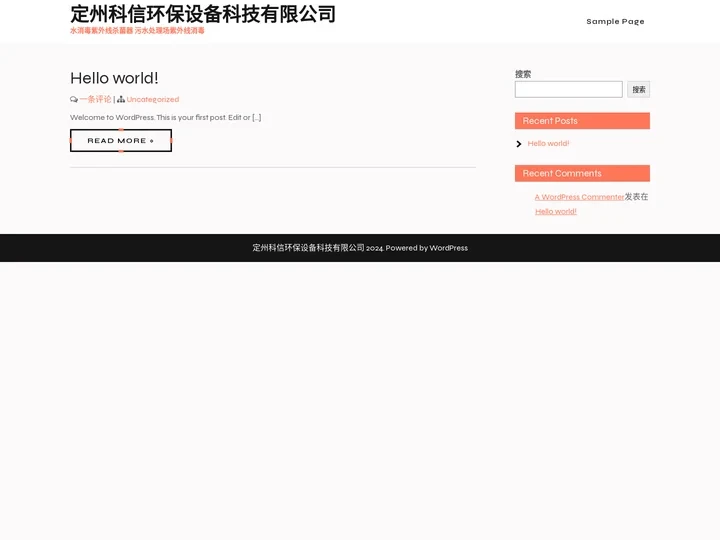Click the footer Powered by WordPress text
Image resolution: width=720 pixels, height=540 pixels.
(427, 248)
